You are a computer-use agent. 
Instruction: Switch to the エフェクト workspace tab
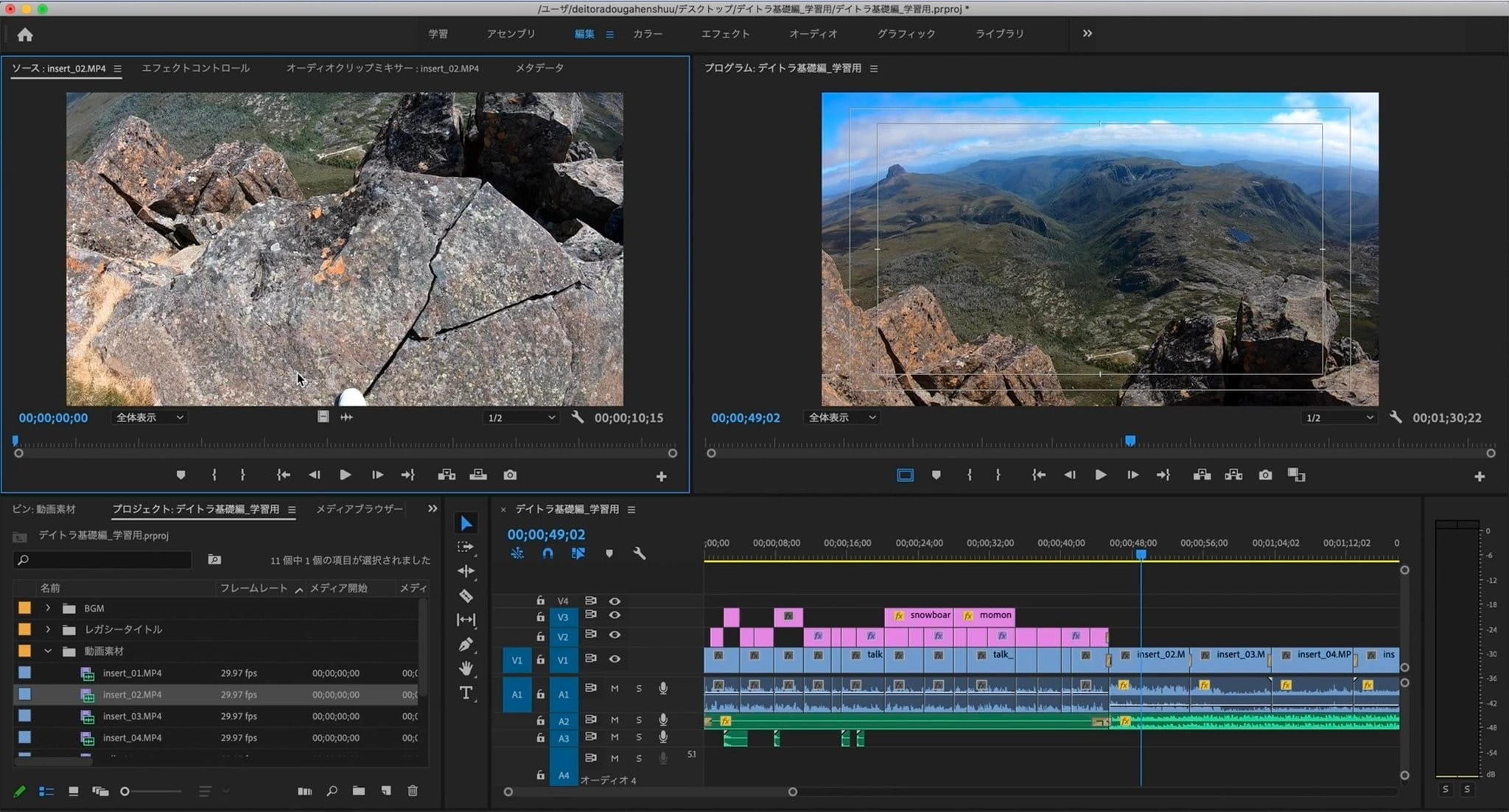725,34
